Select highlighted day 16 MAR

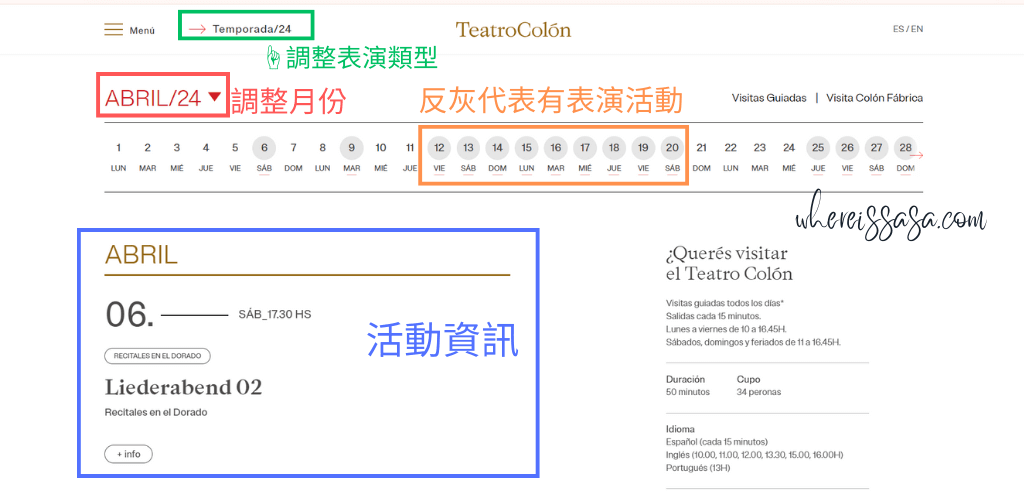coord(556,157)
